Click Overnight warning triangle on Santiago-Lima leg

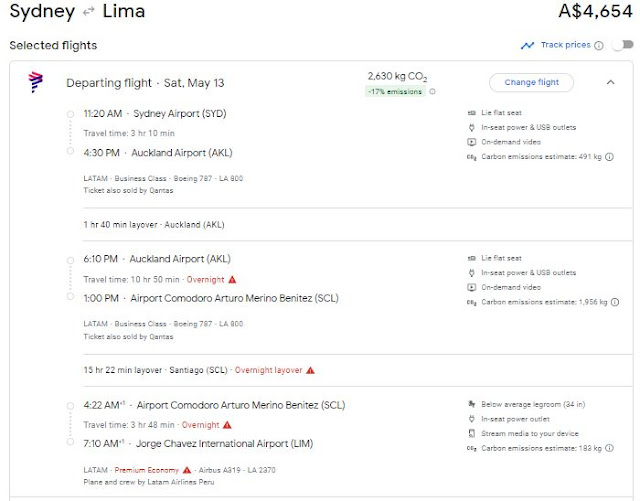[x=227, y=425]
